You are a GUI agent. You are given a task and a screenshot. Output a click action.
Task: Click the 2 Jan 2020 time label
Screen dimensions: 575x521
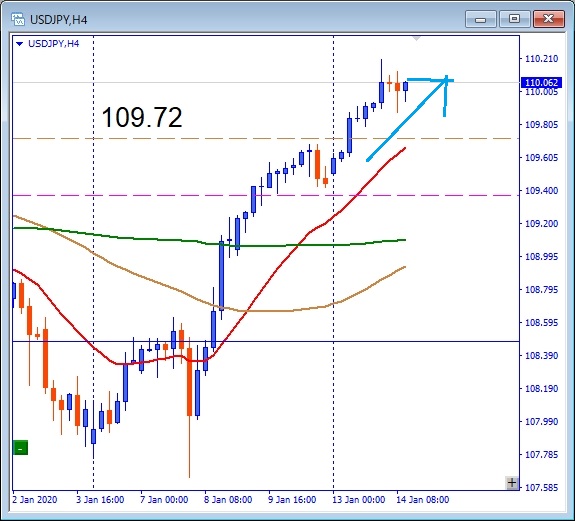tap(35, 500)
